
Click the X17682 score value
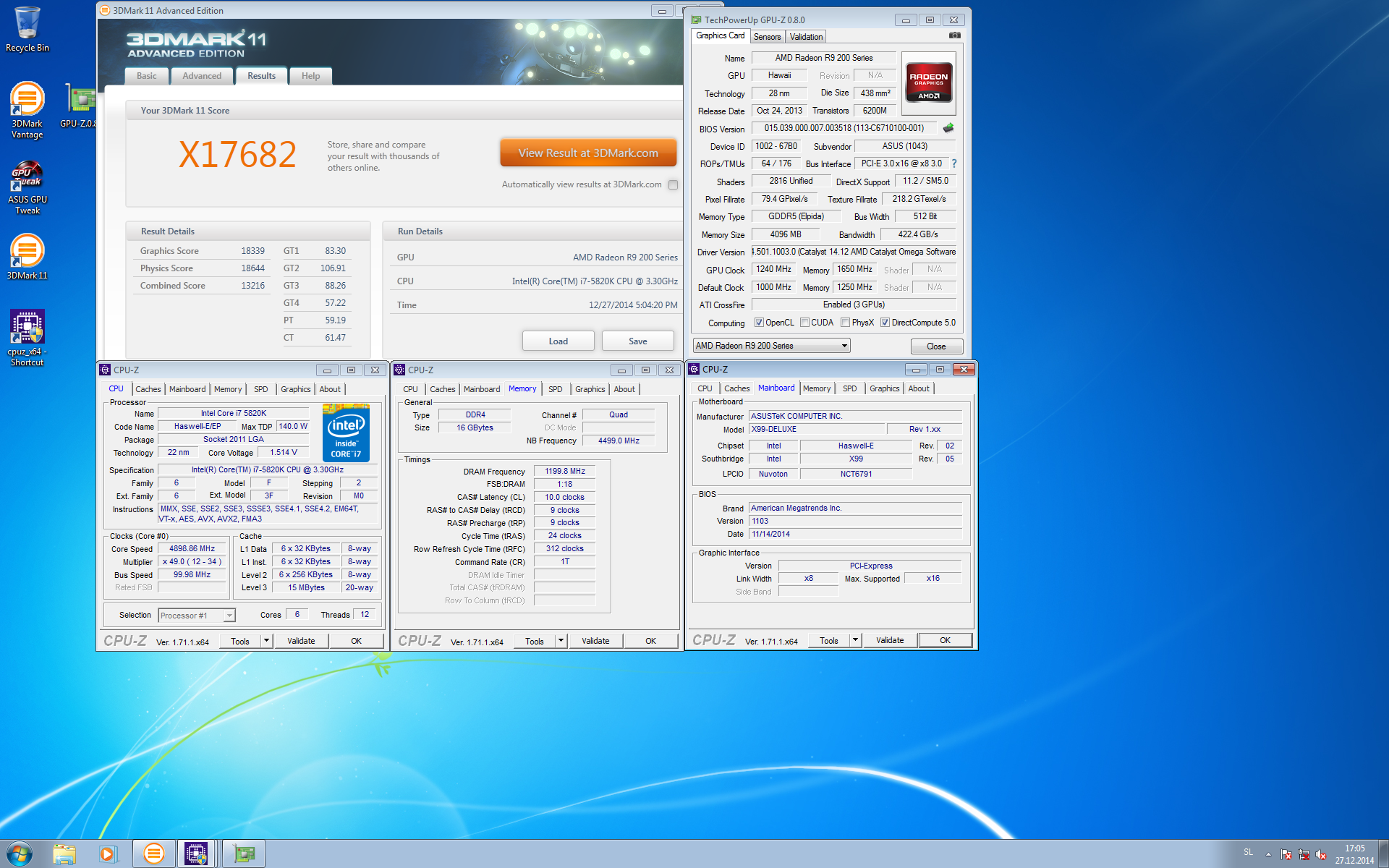(237, 154)
